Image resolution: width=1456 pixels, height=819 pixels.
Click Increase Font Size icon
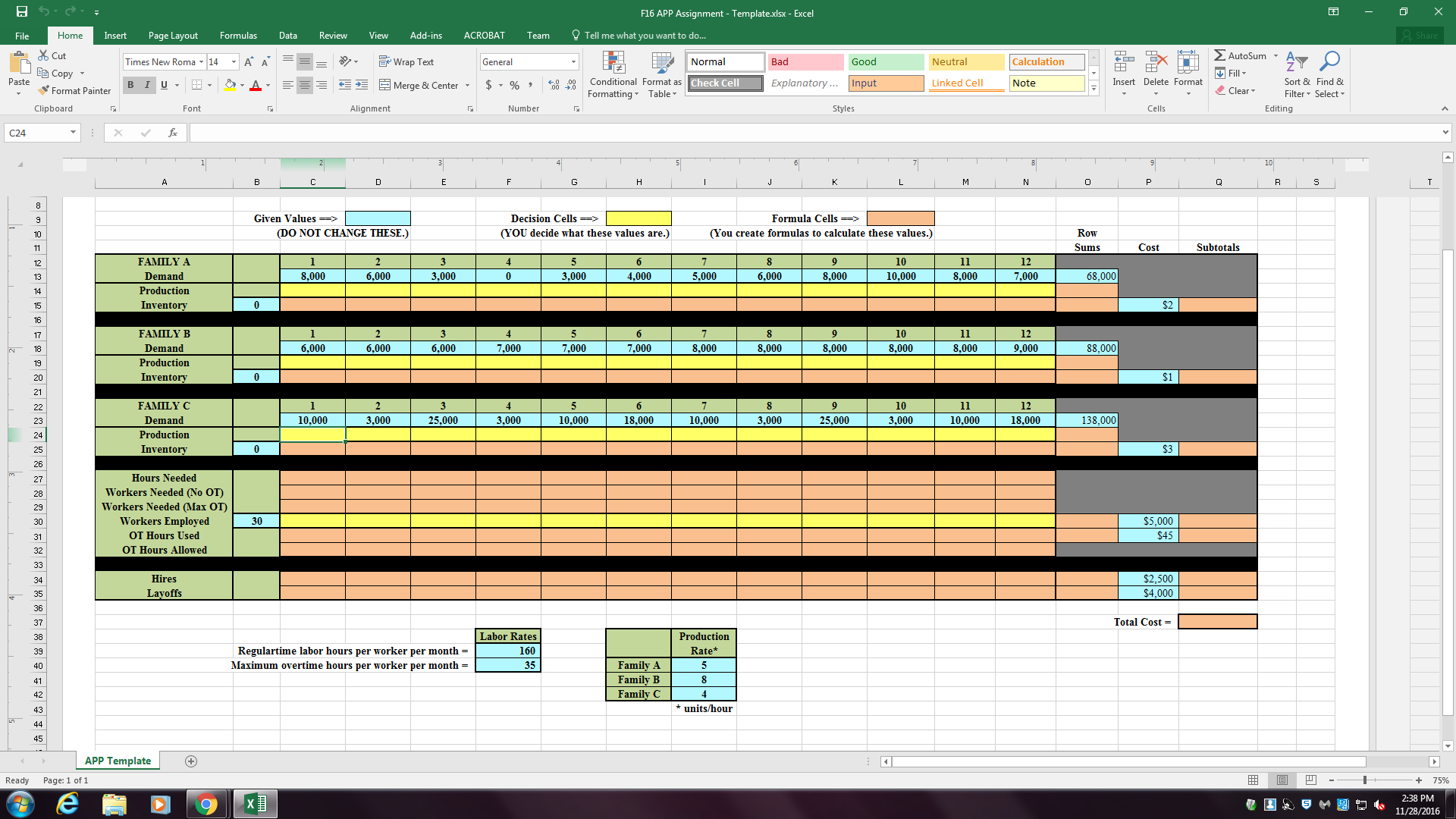tap(249, 62)
